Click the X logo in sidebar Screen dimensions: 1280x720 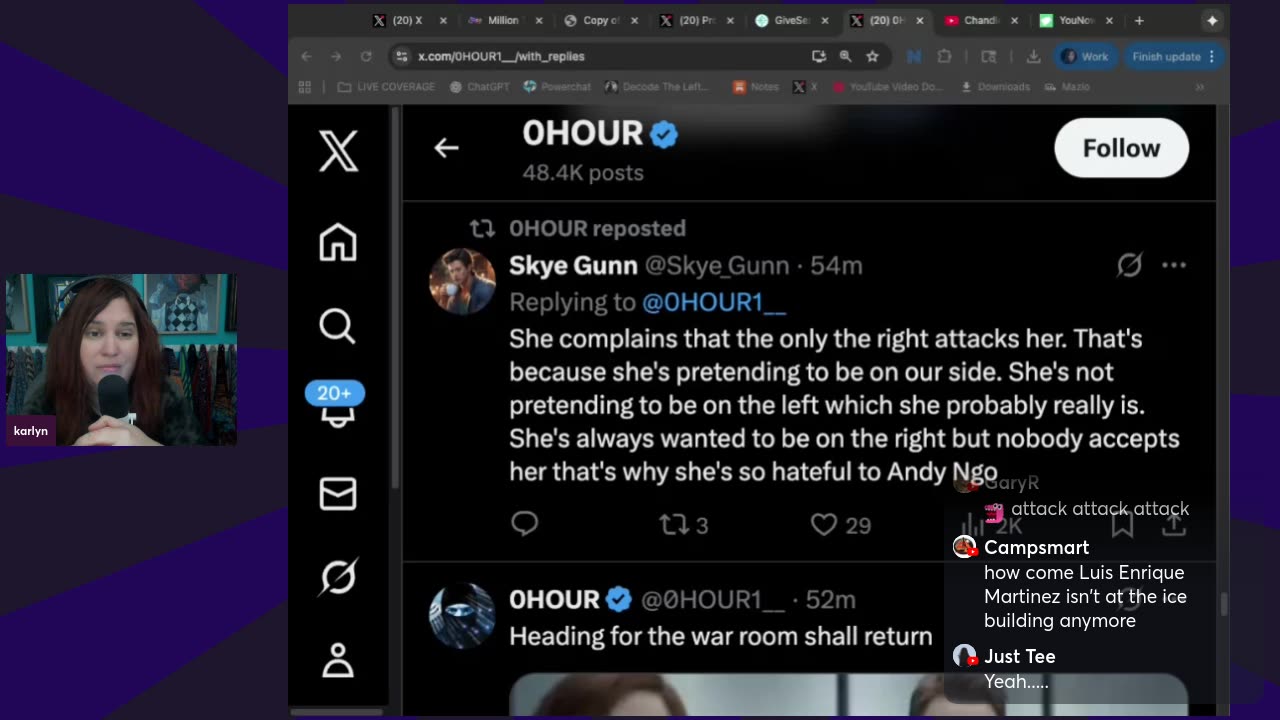point(338,151)
